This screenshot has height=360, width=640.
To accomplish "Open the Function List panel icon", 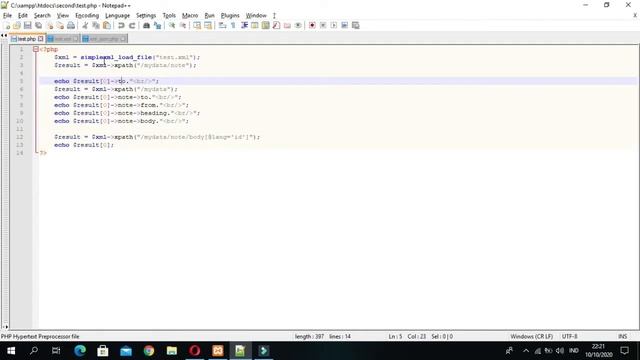I will [276, 25].
